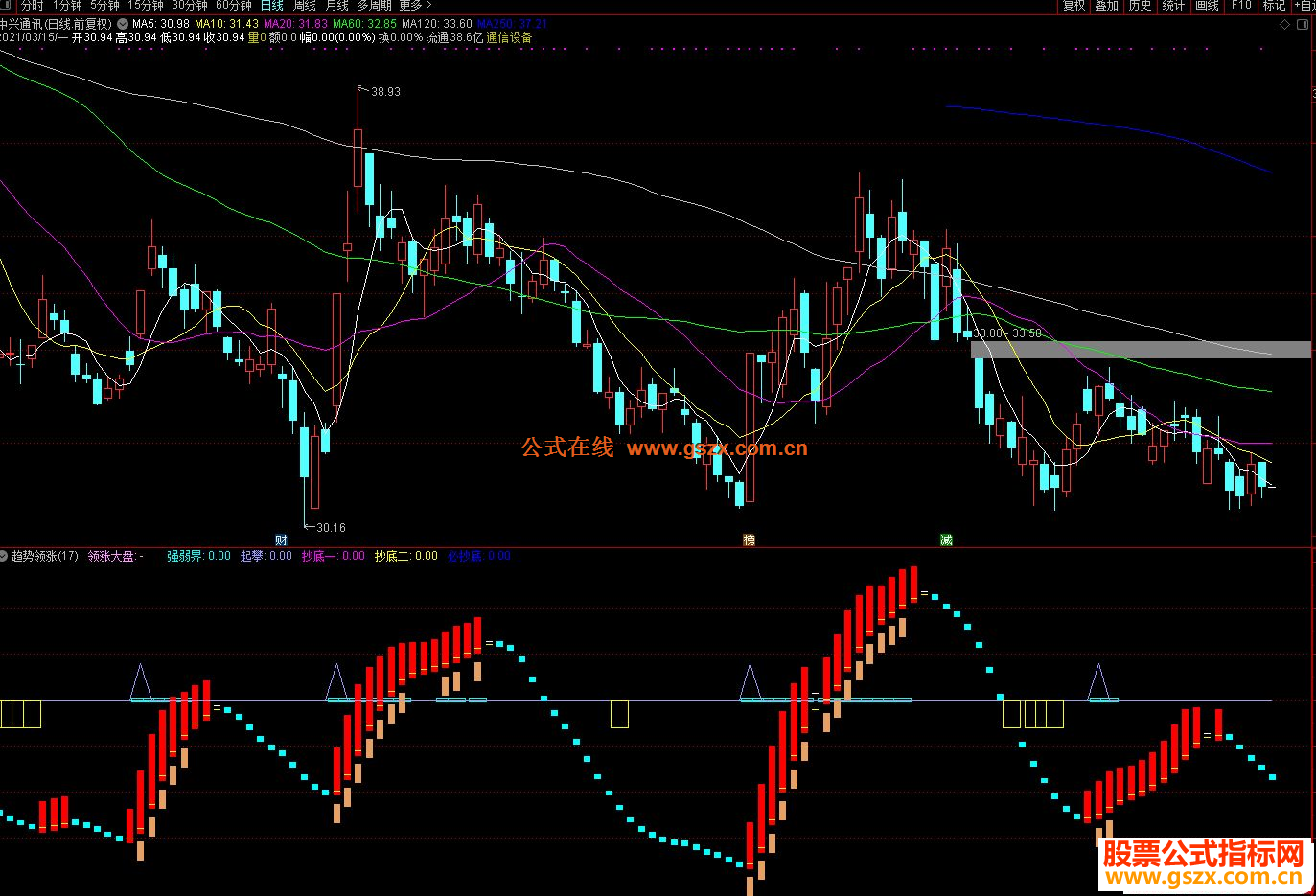
Task: Click the 必抄底: 0.00 value
Action: 478,556
